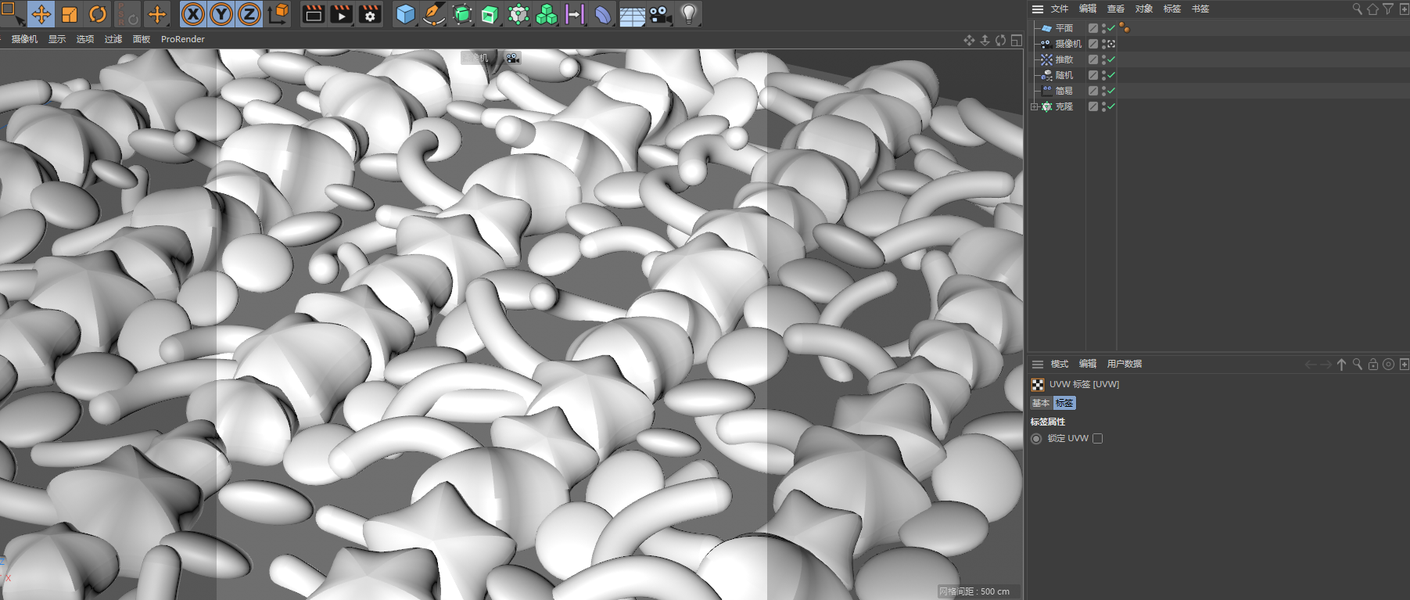Select the Rotate tool

(x=98, y=14)
